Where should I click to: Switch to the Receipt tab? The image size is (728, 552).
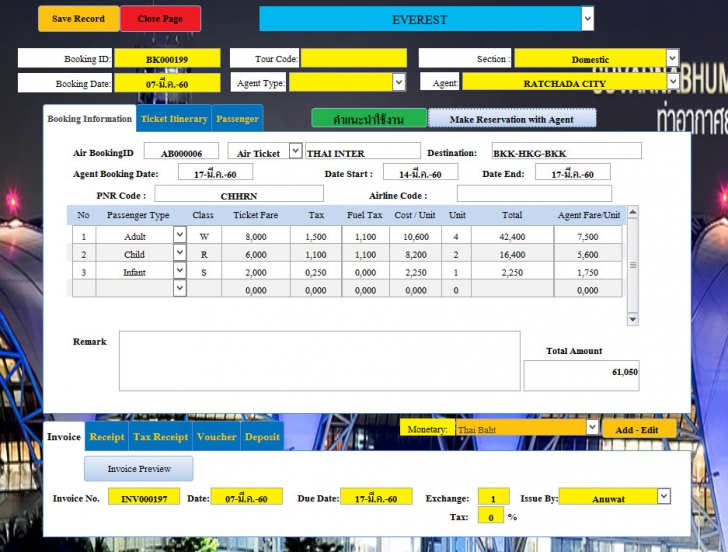[x=107, y=437]
